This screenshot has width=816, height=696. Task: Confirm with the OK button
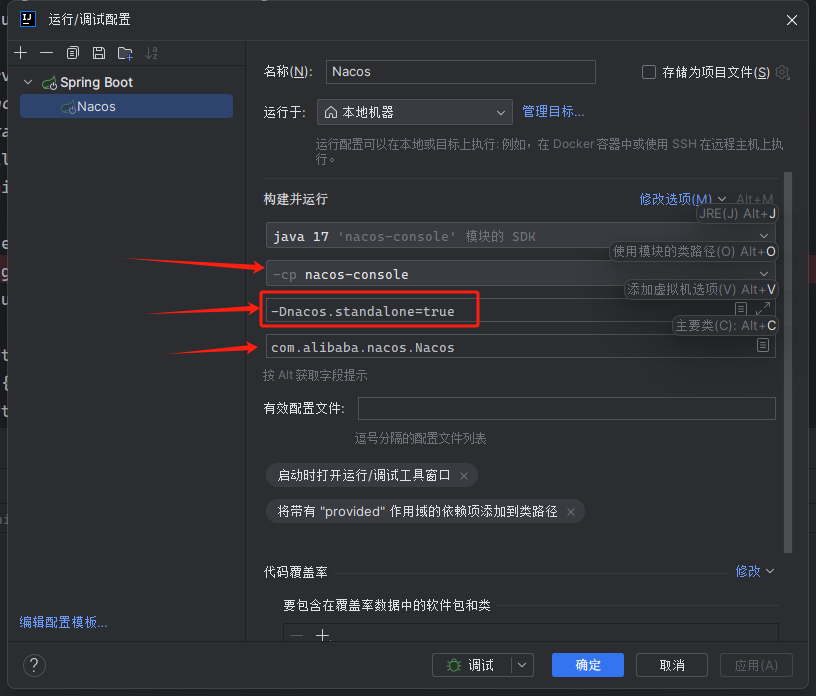[588, 665]
